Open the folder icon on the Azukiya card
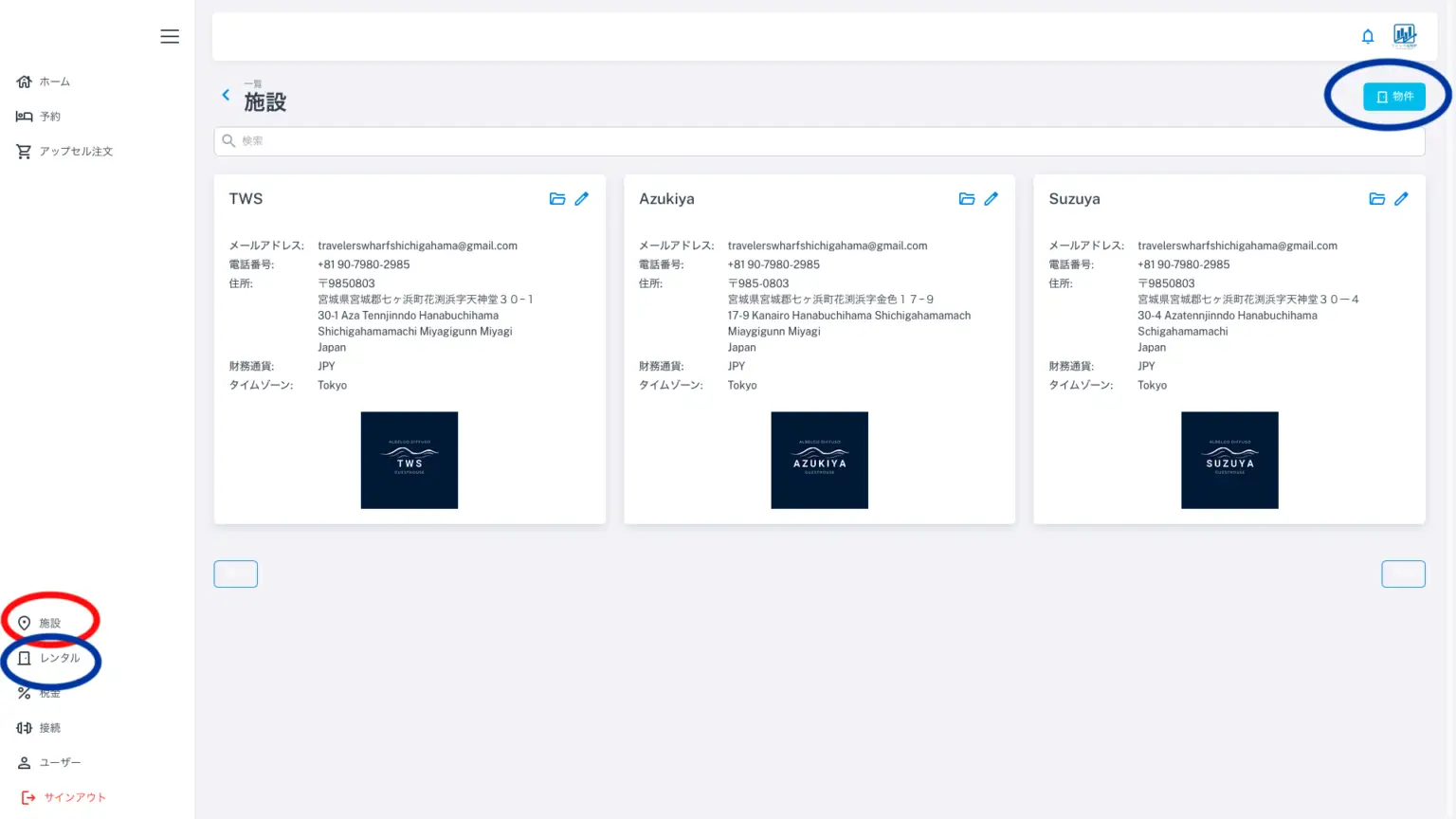This screenshot has height=819, width=1456. click(967, 199)
